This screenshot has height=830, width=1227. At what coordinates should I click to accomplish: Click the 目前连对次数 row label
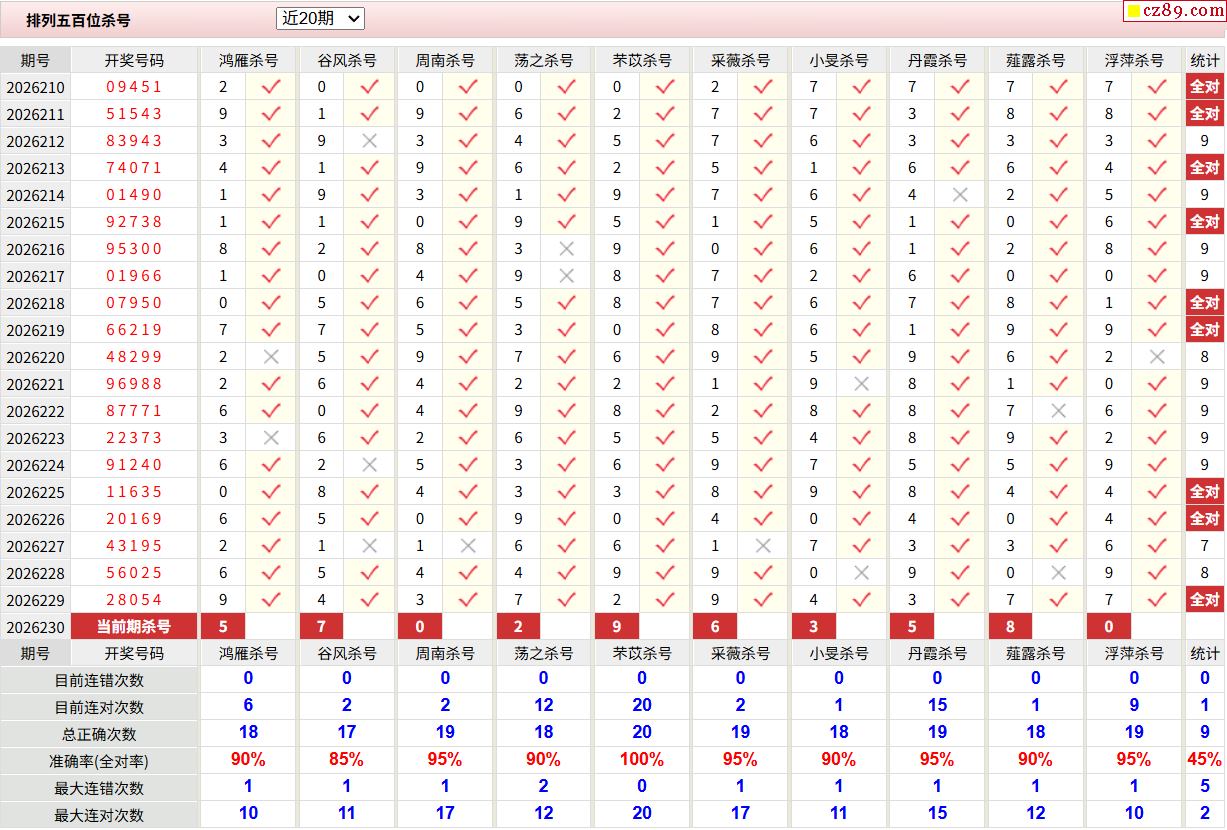(99, 707)
